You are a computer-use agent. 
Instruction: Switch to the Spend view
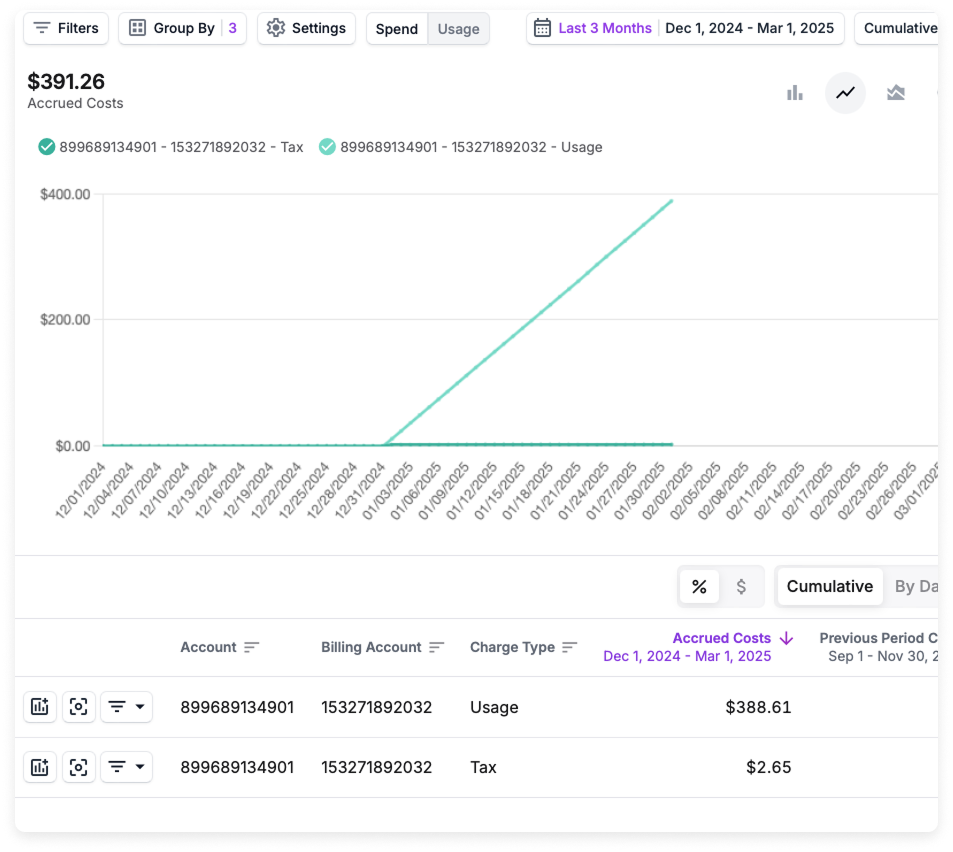(397, 29)
